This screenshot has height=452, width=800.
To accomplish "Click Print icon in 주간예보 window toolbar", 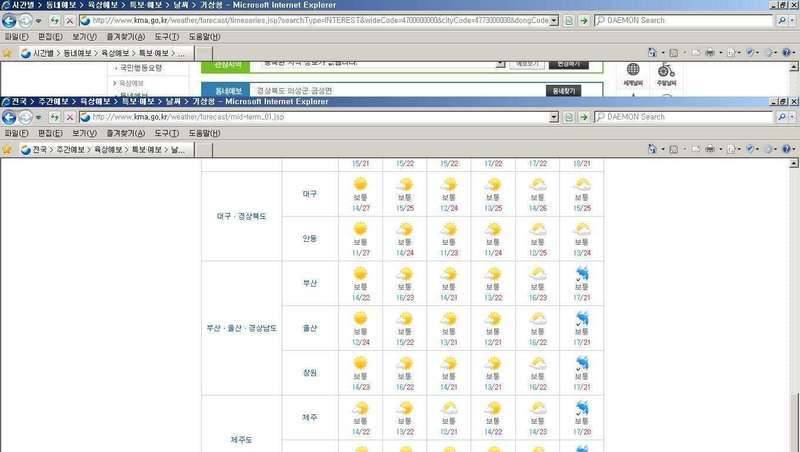I will (x=710, y=149).
